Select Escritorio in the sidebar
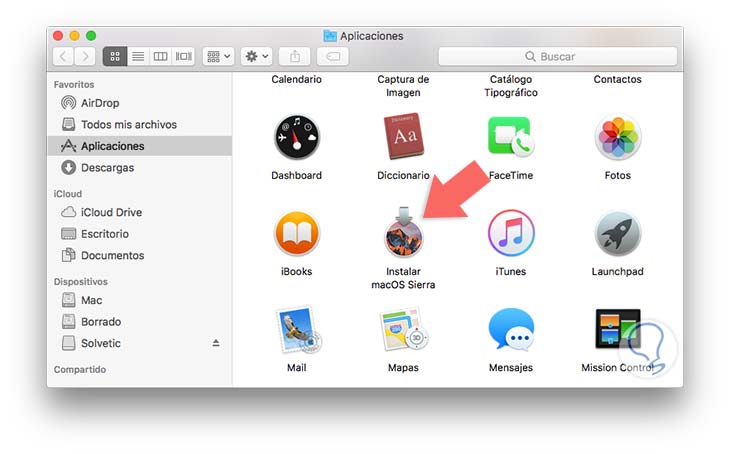730x454 pixels. 140,233
